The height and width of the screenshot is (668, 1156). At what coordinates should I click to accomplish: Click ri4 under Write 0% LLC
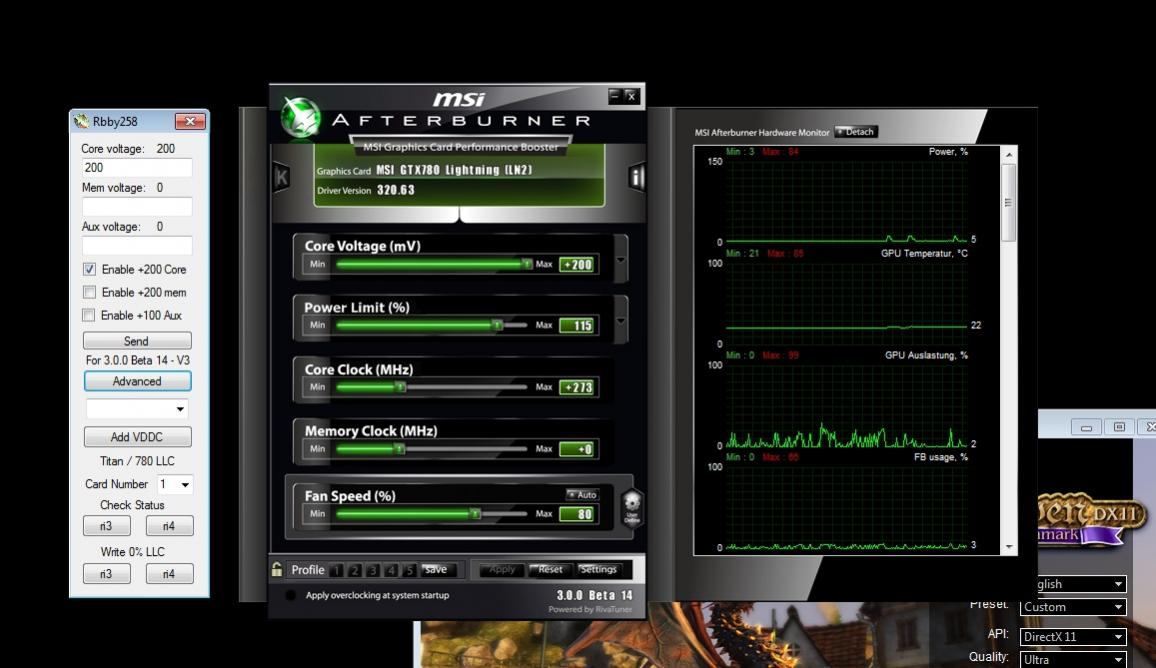170,574
